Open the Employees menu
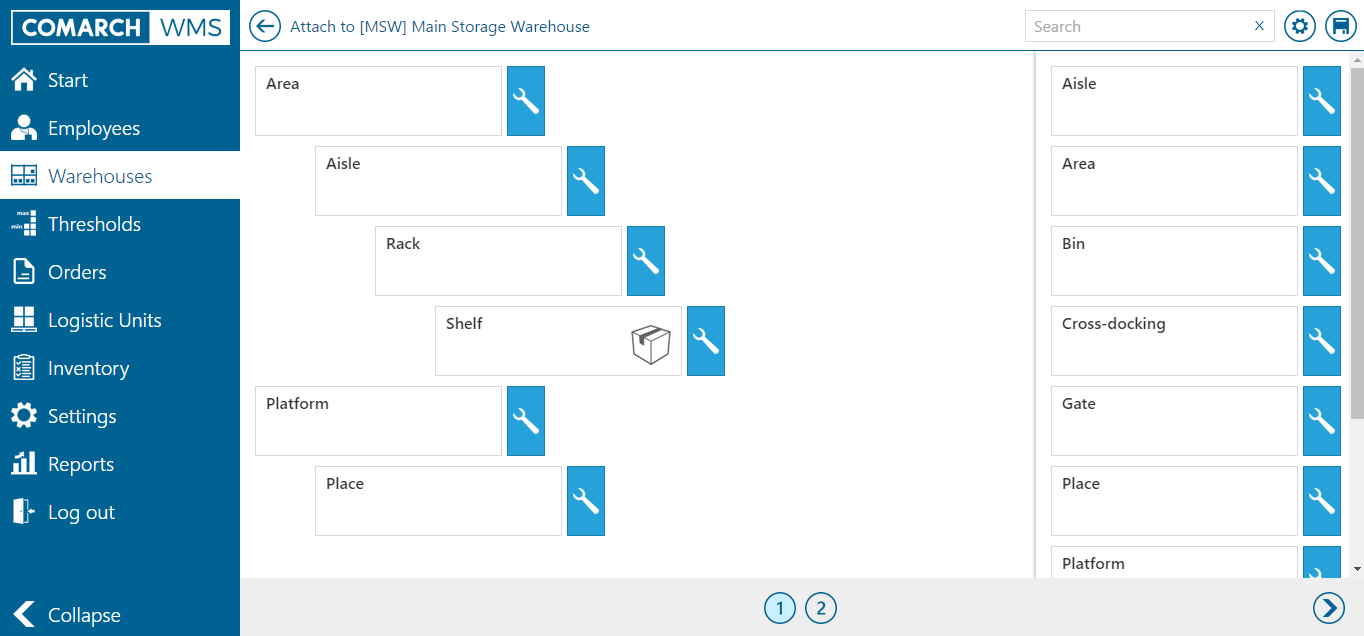The image size is (1364, 636). 93,128
